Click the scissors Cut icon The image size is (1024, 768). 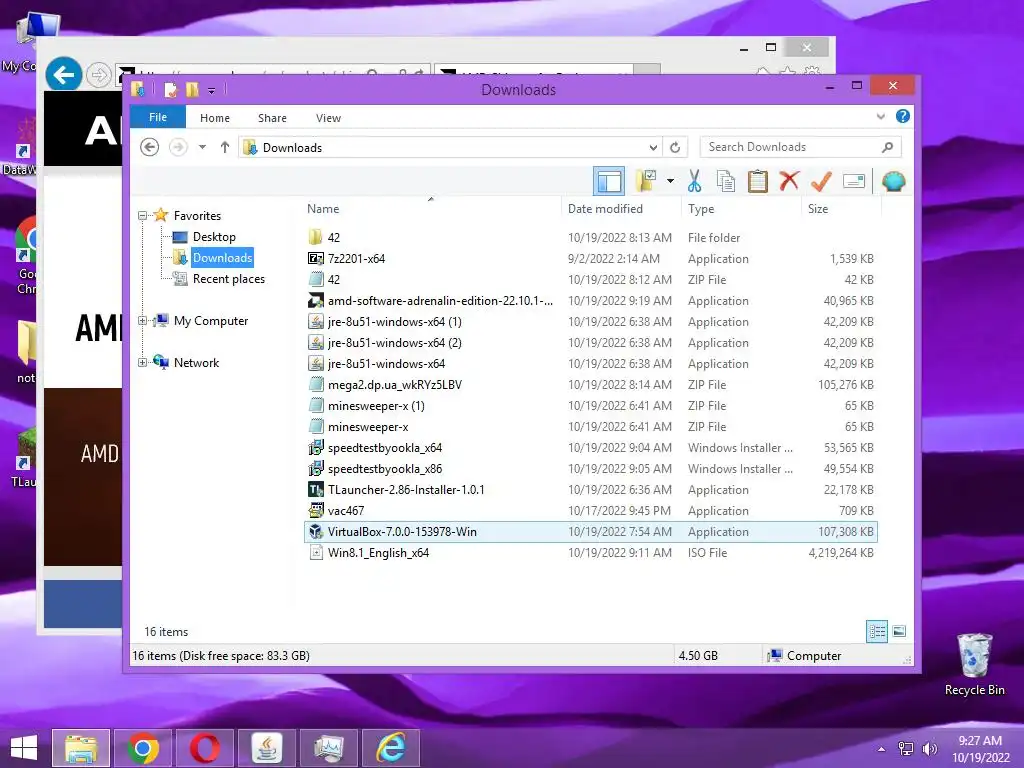[x=694, y=181]
